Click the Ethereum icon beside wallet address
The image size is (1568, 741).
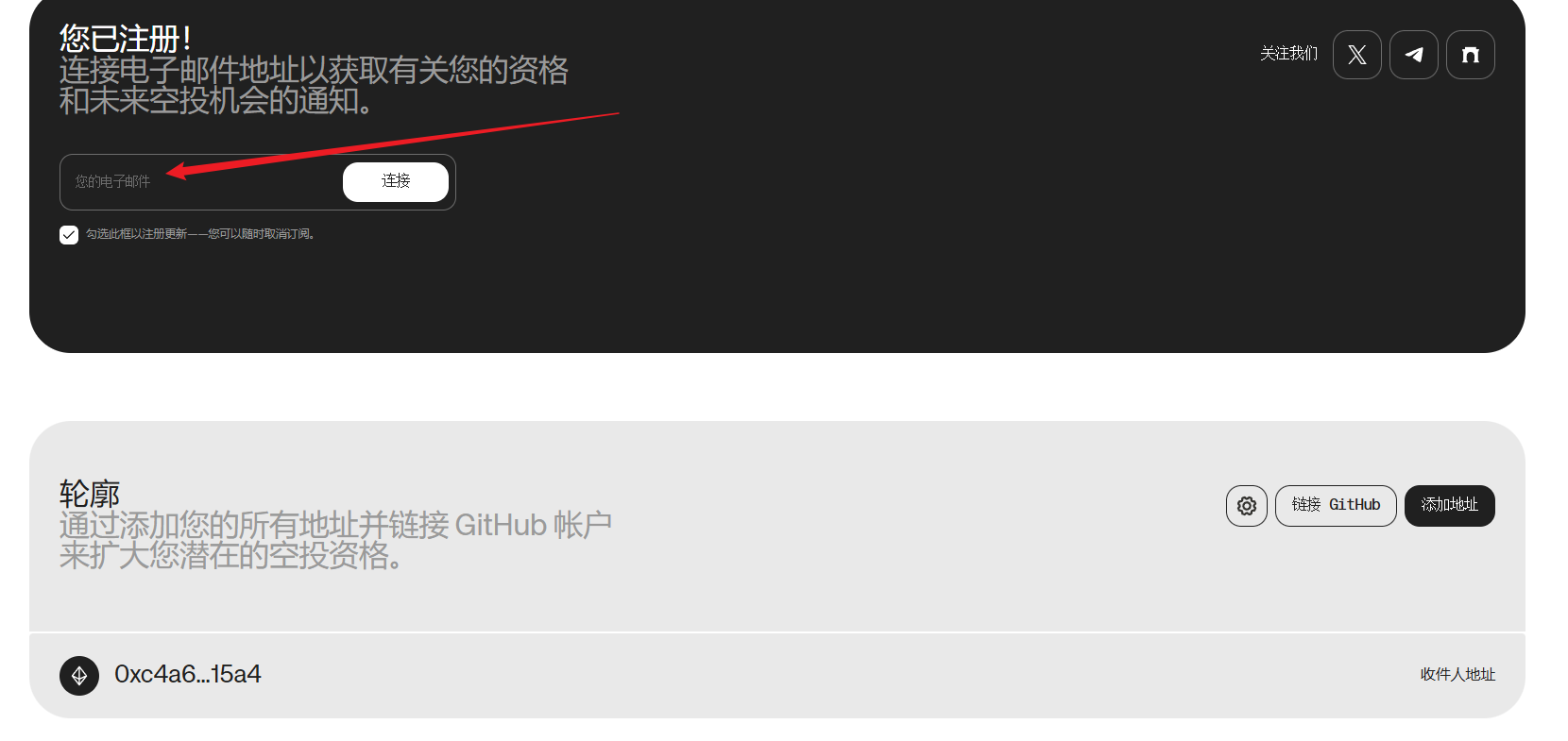(79, 676)
